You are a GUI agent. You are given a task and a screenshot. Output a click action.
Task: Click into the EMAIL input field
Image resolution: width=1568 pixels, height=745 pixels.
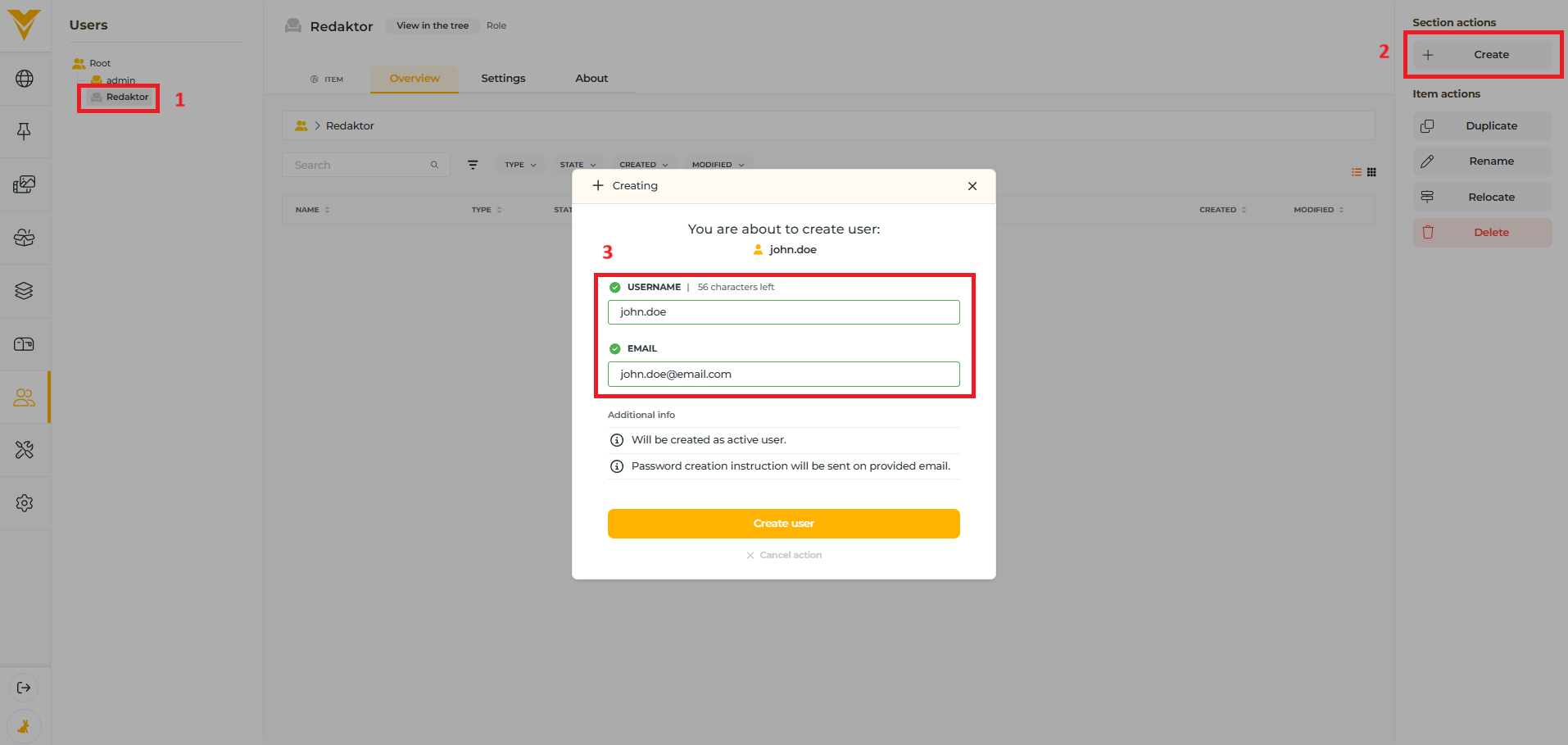tap(783, 374)
